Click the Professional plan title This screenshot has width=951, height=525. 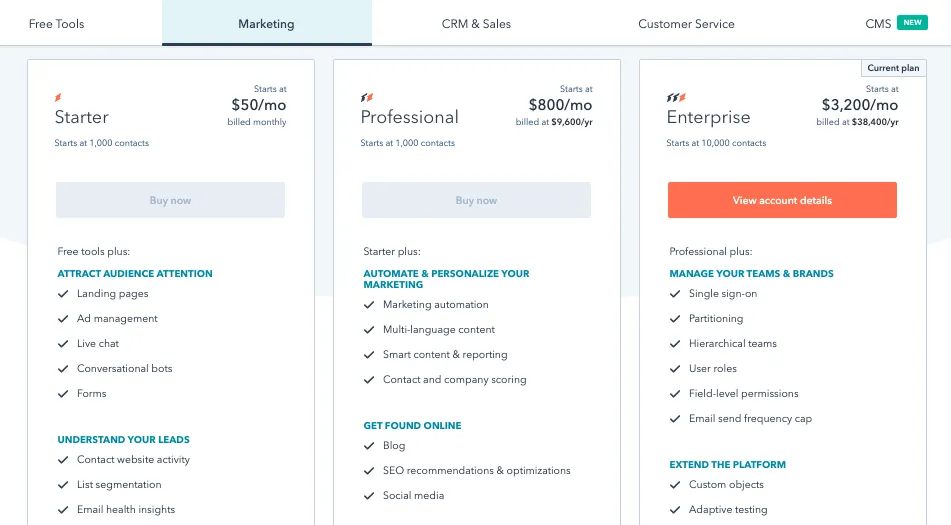pyautogui.click(x=409, y=117)
